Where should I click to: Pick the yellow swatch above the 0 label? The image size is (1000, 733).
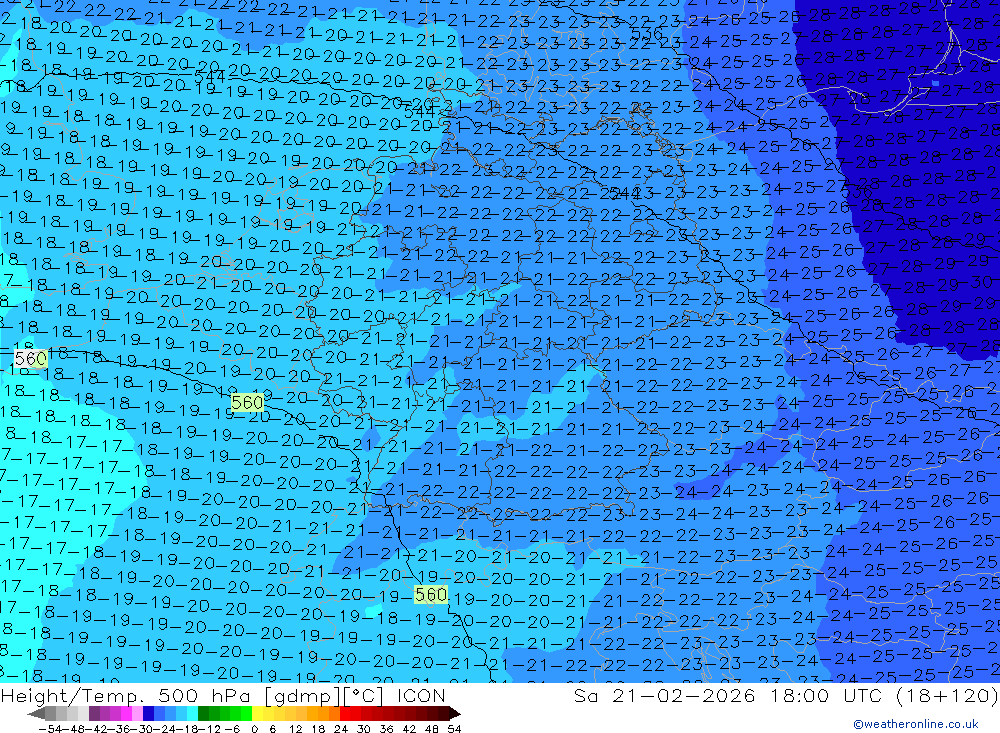(257, 713)
